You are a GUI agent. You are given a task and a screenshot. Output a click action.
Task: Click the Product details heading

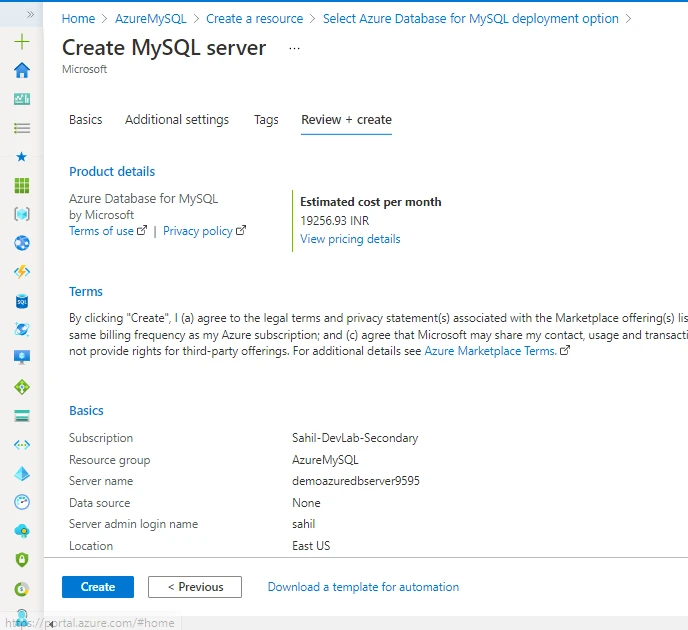112,172
